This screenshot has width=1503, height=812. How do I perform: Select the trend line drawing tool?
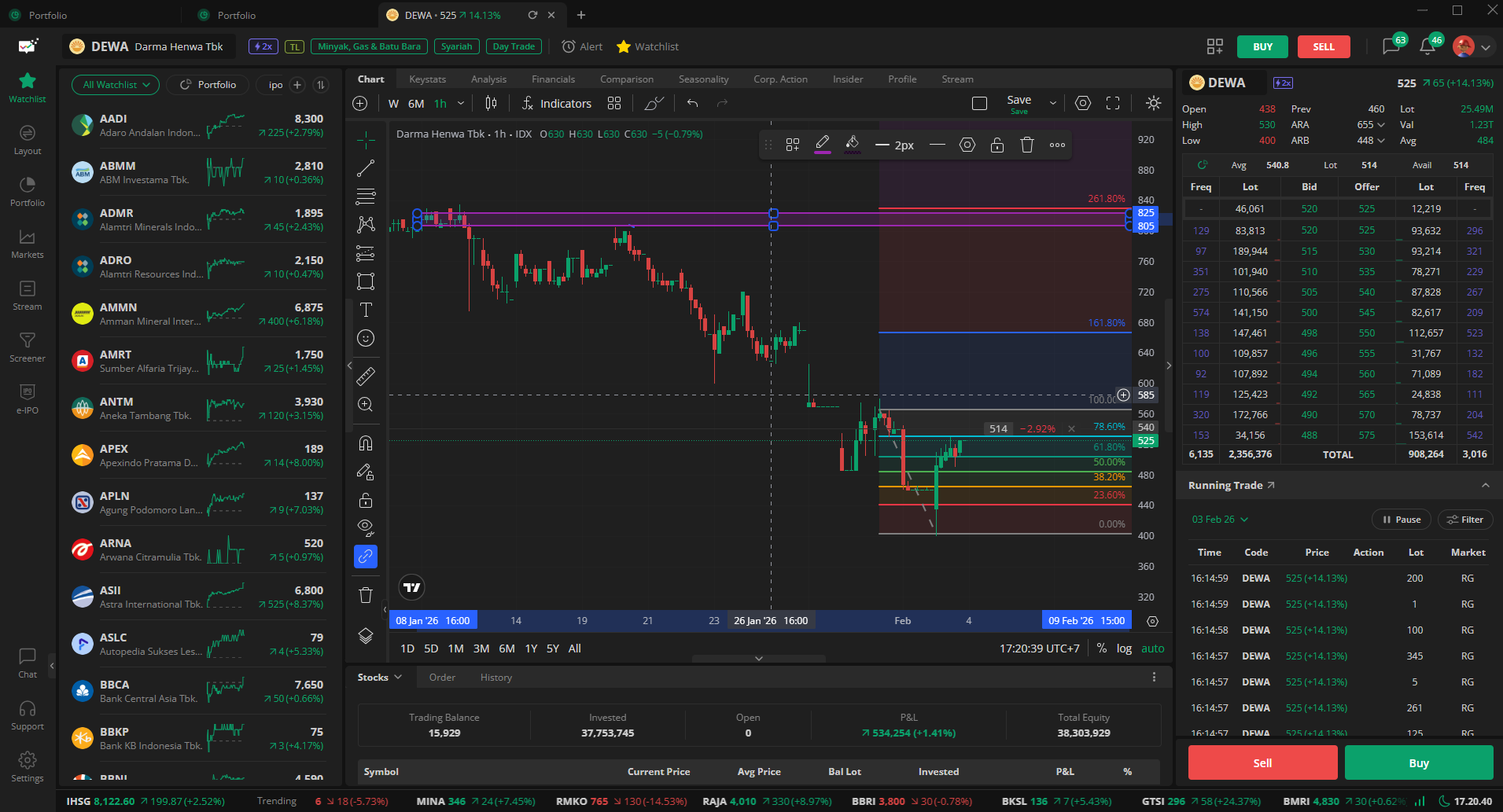point(366,168)
